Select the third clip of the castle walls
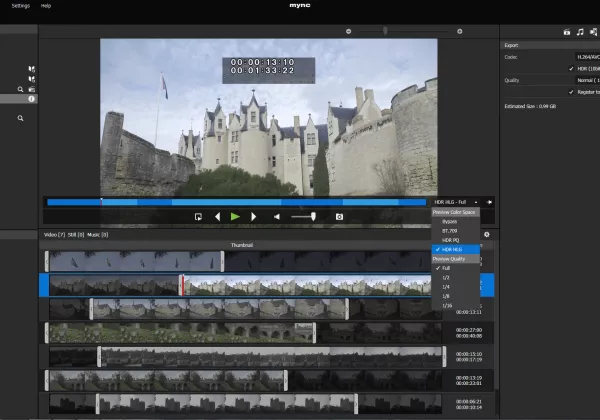 tap(245, 309)
